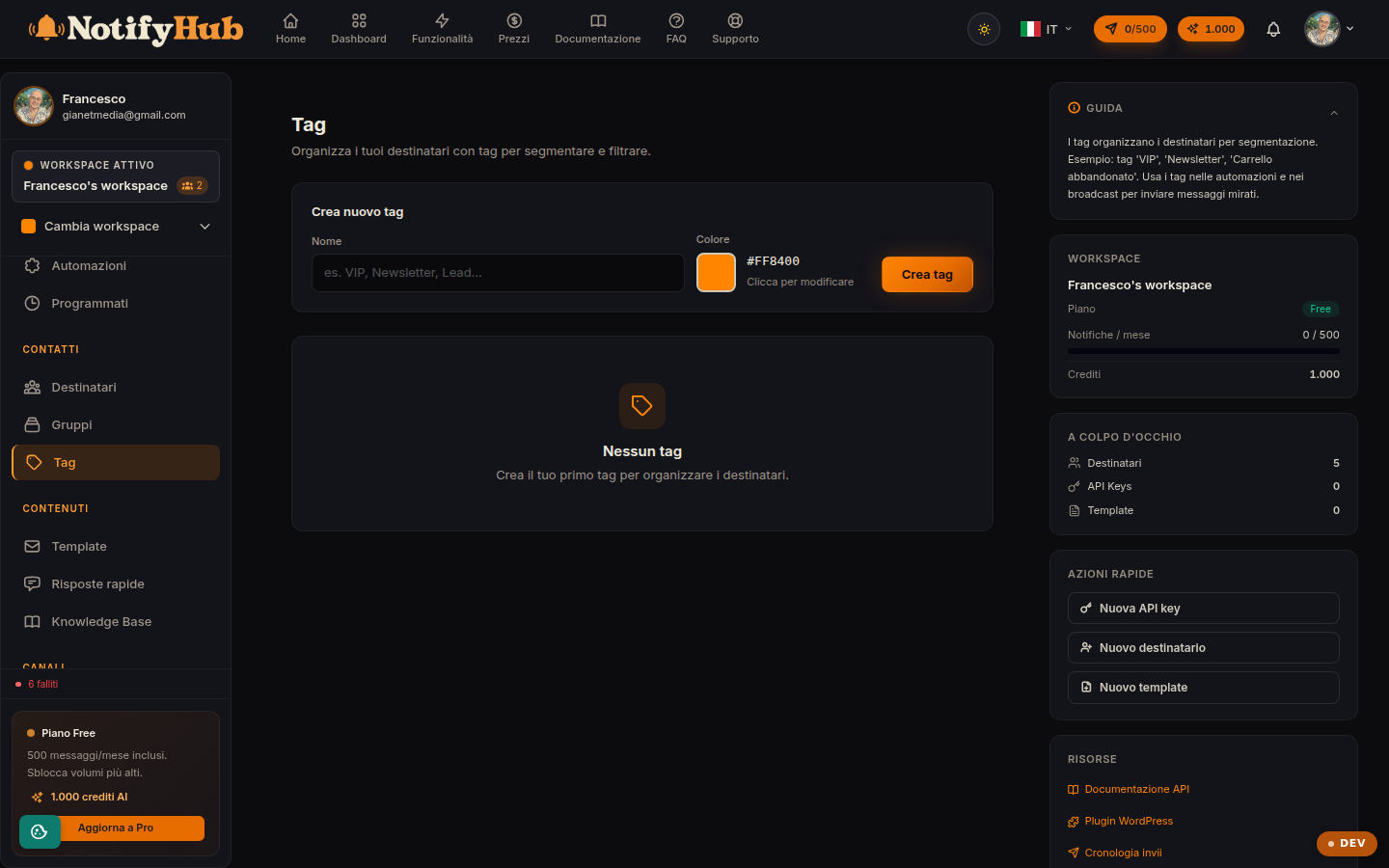Click the Guida info icon
Screen dimensions: 1389x868
(1075, 108)
